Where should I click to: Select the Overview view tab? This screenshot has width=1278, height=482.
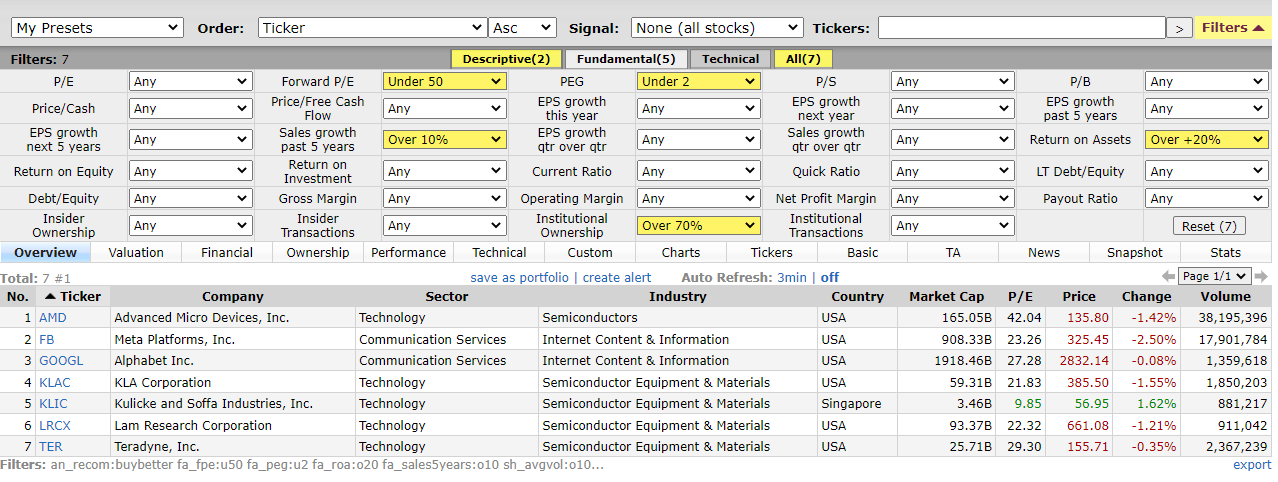pos(46,253)
